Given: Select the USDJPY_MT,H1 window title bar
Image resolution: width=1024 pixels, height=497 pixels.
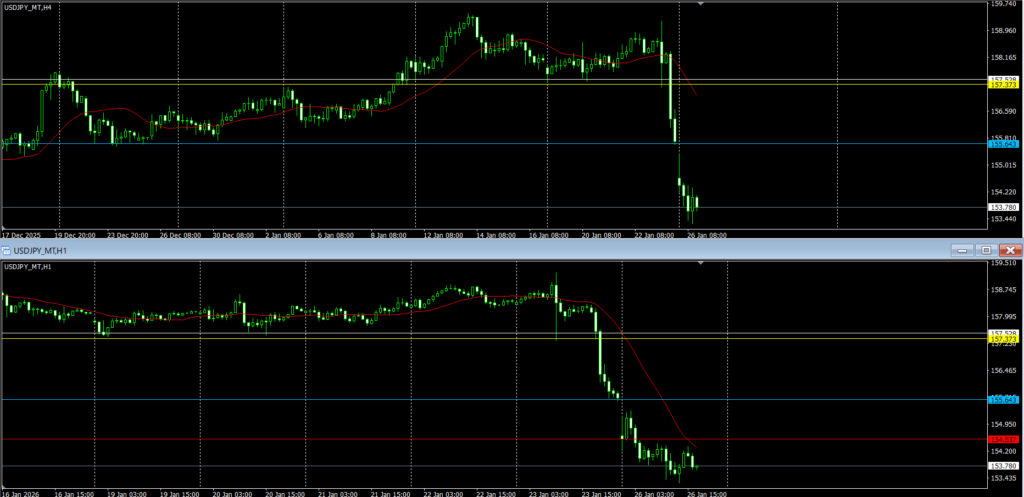Looking at the screenshot, I should [x=400, y=249].
